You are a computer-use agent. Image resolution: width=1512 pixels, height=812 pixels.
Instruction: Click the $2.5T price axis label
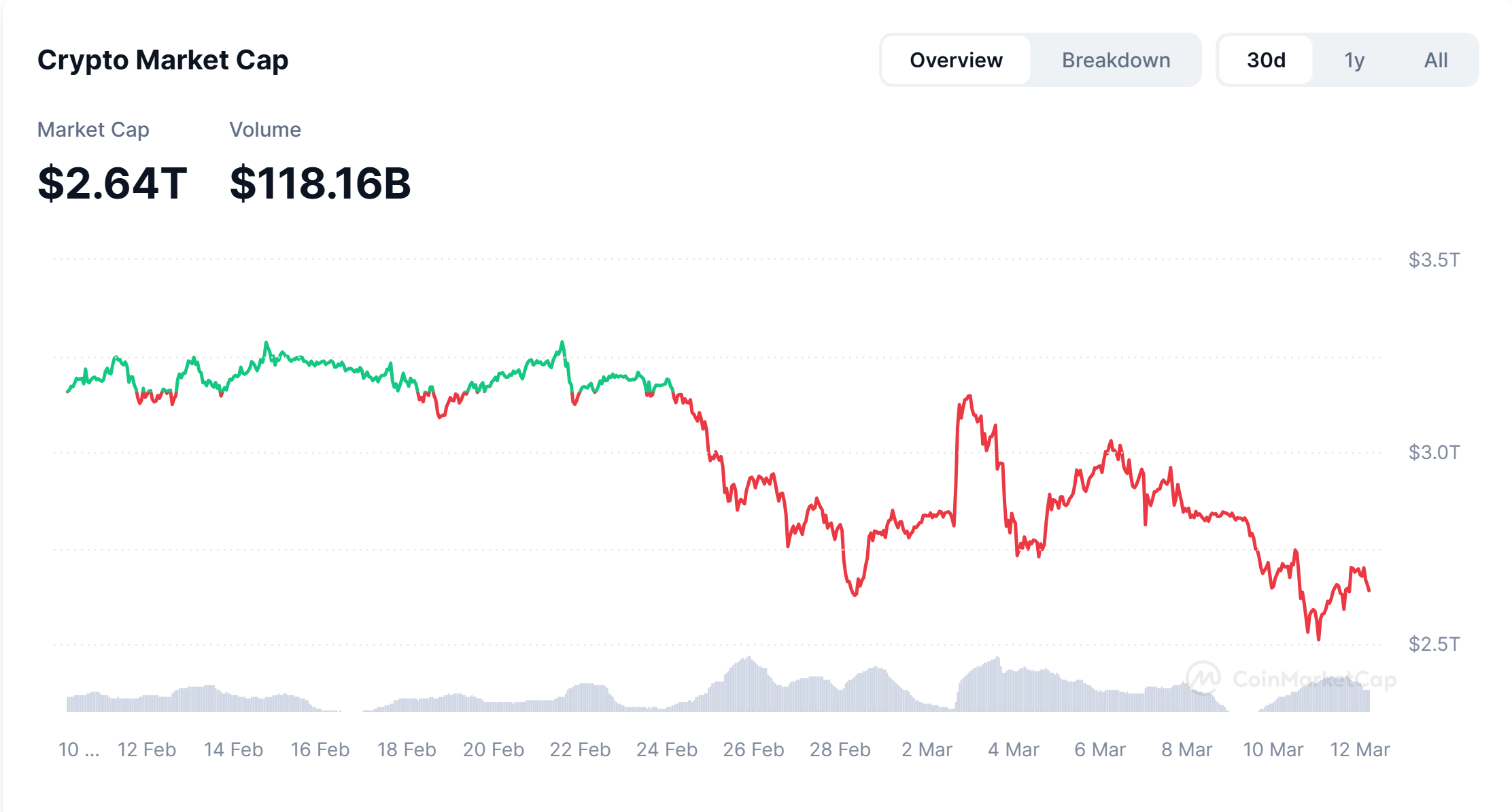pos(1434,644)
